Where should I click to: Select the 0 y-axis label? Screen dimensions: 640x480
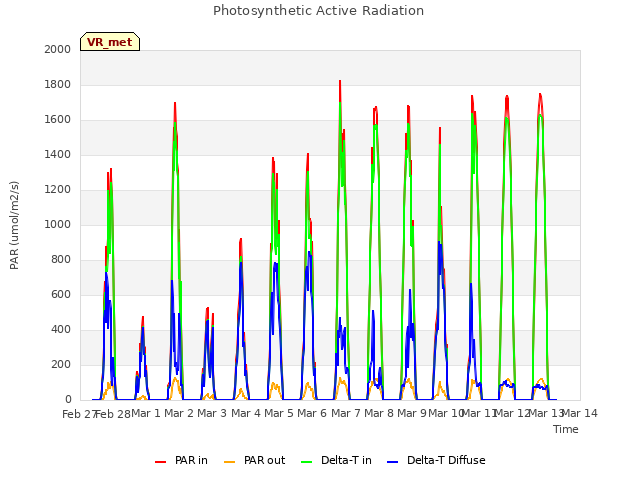68,400
